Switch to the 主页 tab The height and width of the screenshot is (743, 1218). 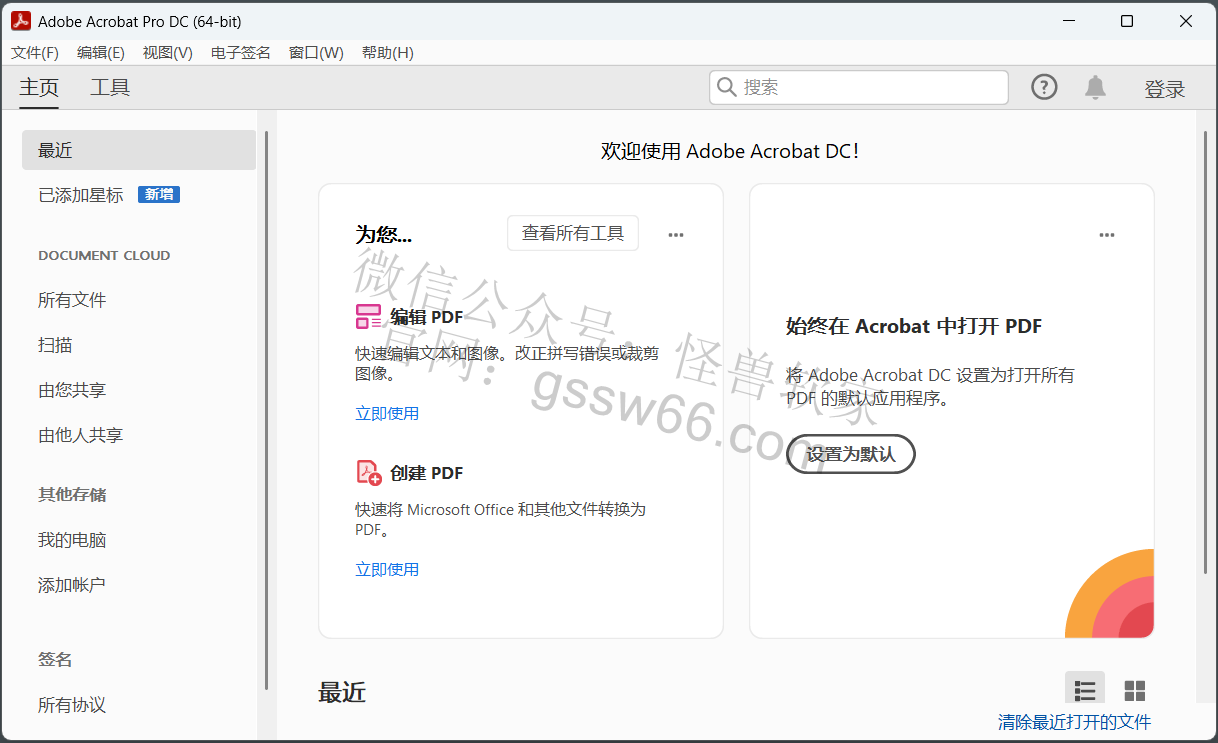coord(39,88)
